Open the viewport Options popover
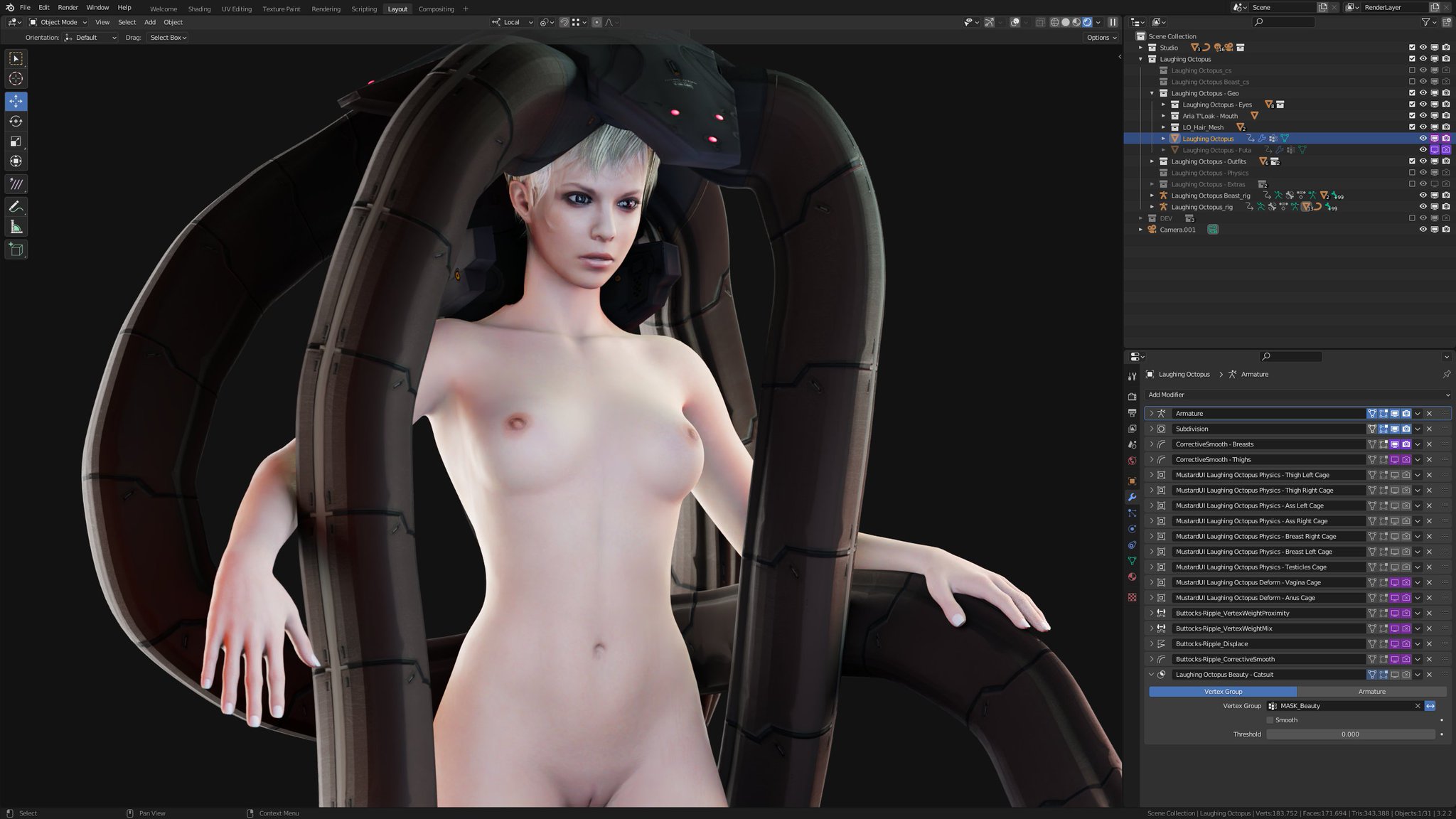 (1101, 37)
